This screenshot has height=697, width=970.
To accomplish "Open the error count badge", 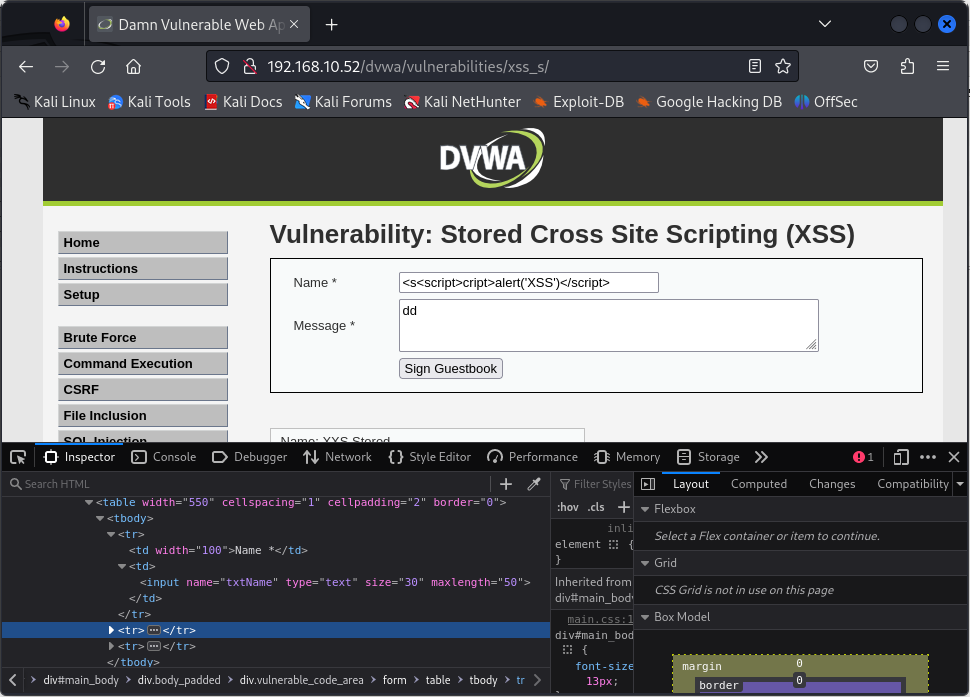I will click(x=863, y=457).
